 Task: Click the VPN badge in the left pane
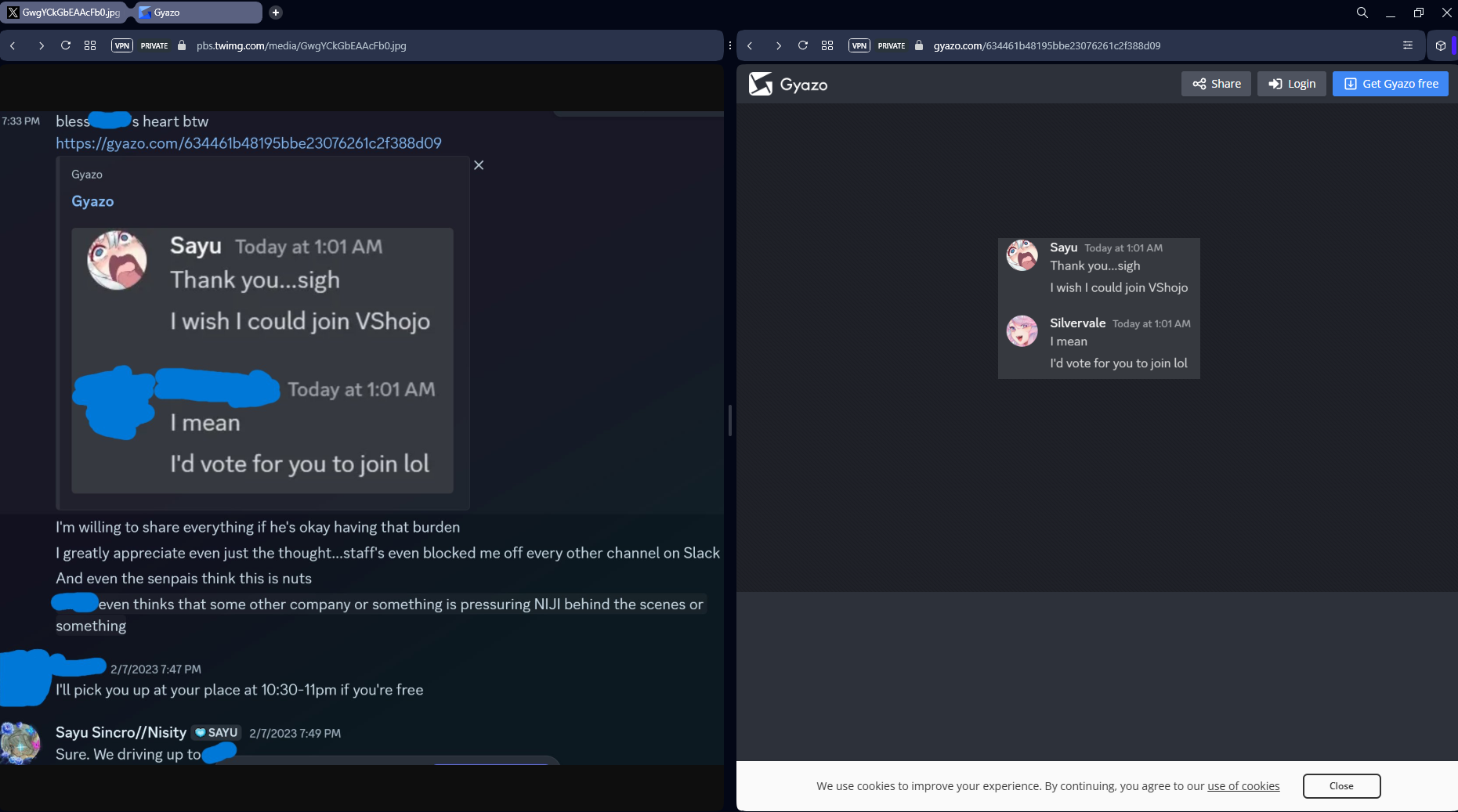[122, 45]
